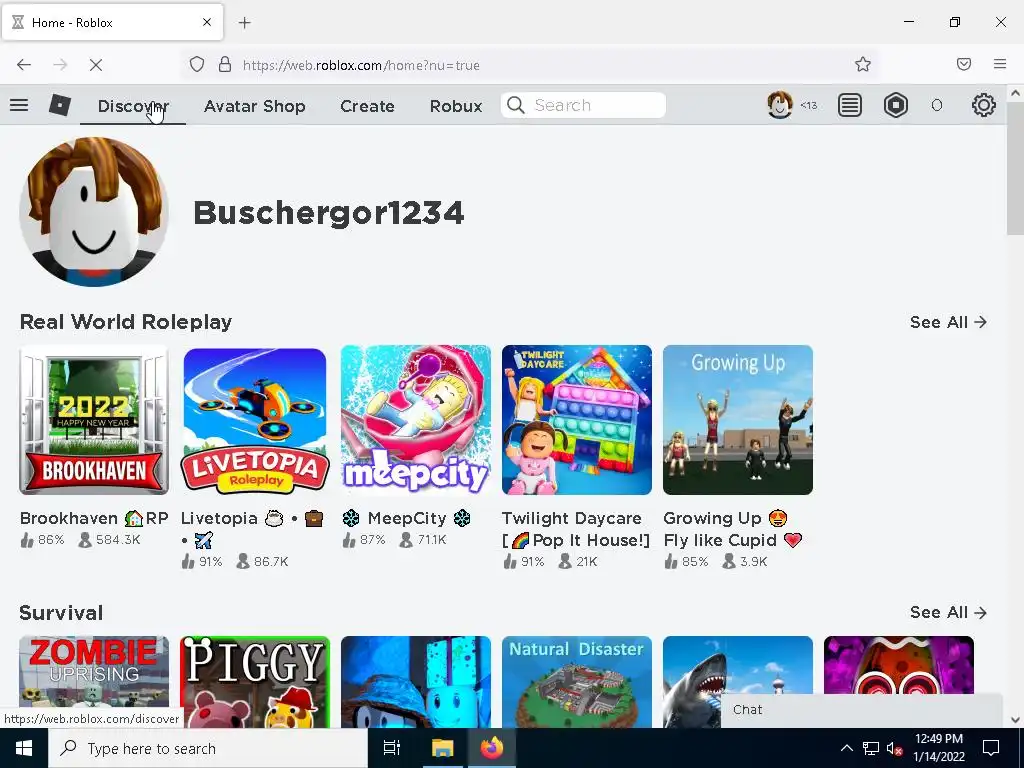Click MeepCity's player count icon
Image resolution: width=1024 pixels, height=768 pixels.
(x=406, y=539)
